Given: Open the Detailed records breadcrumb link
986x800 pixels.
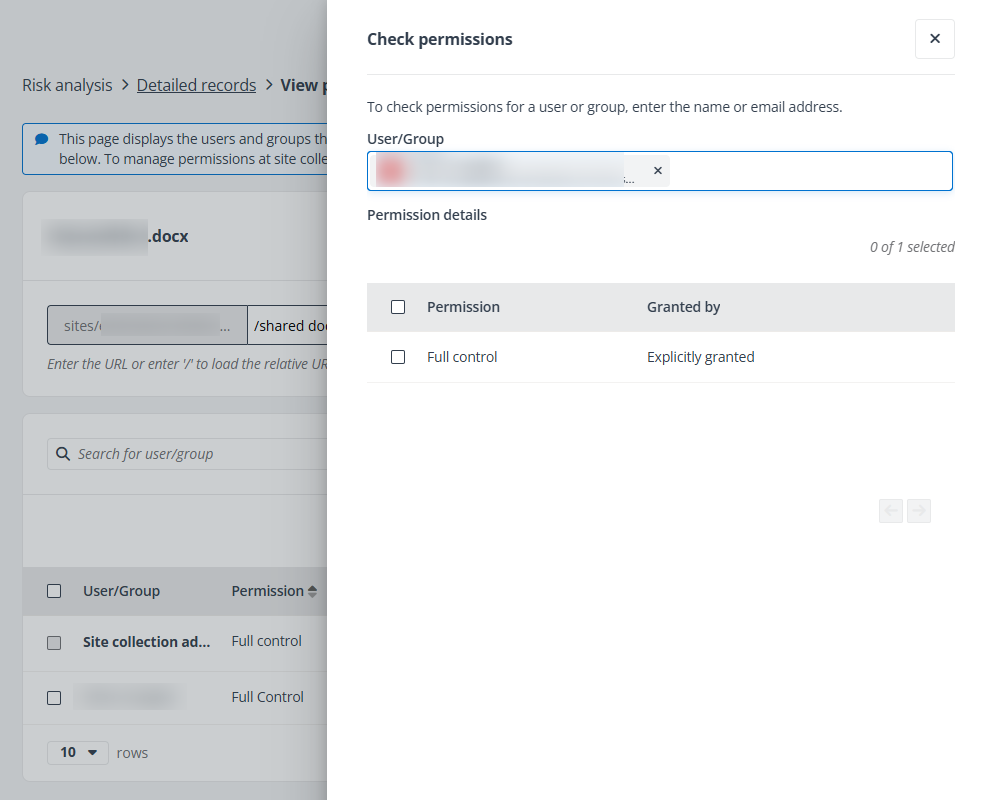Looking at the screenshot, I should coord(196,85).
